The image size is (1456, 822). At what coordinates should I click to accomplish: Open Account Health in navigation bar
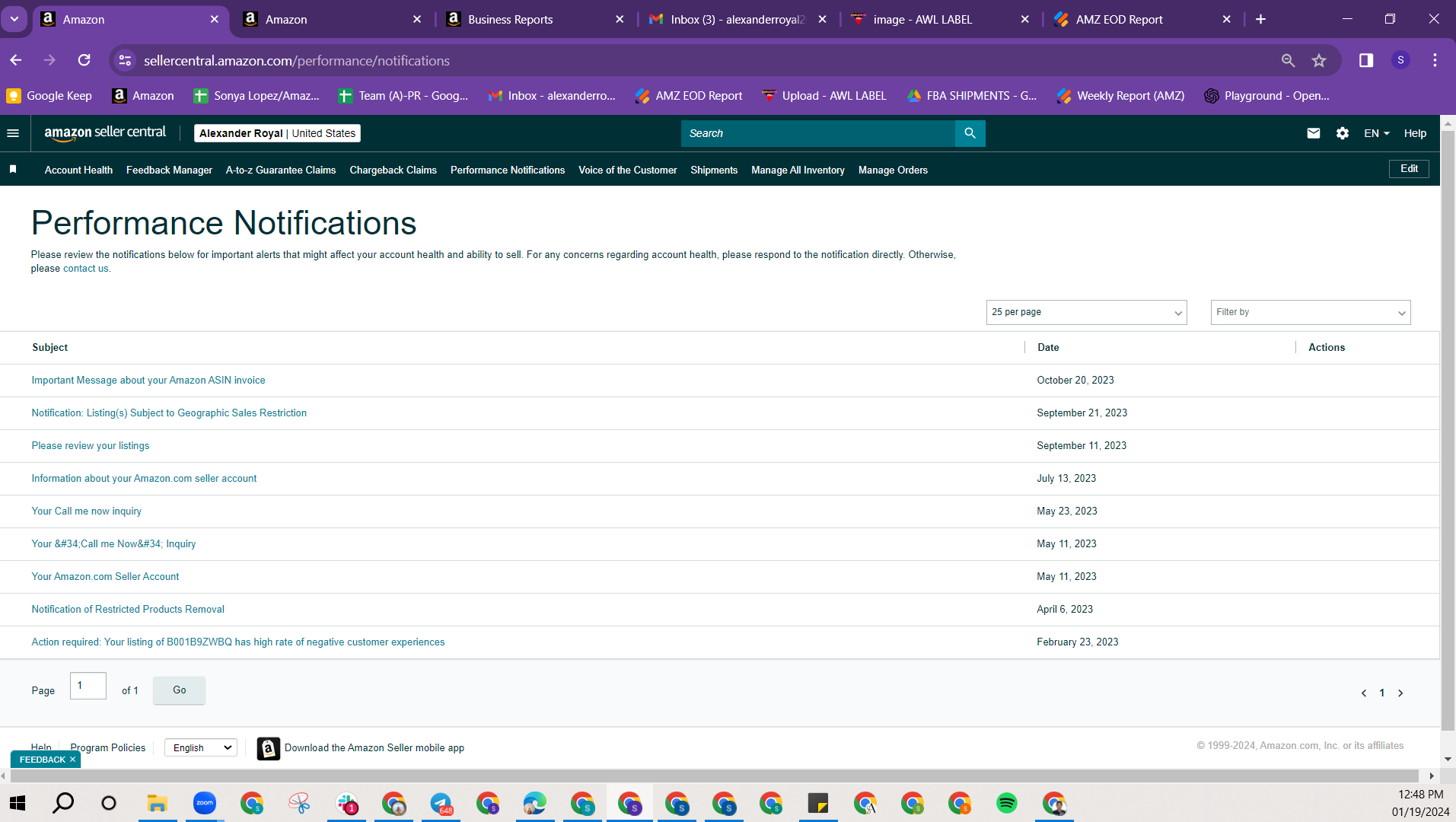(78, 170)
